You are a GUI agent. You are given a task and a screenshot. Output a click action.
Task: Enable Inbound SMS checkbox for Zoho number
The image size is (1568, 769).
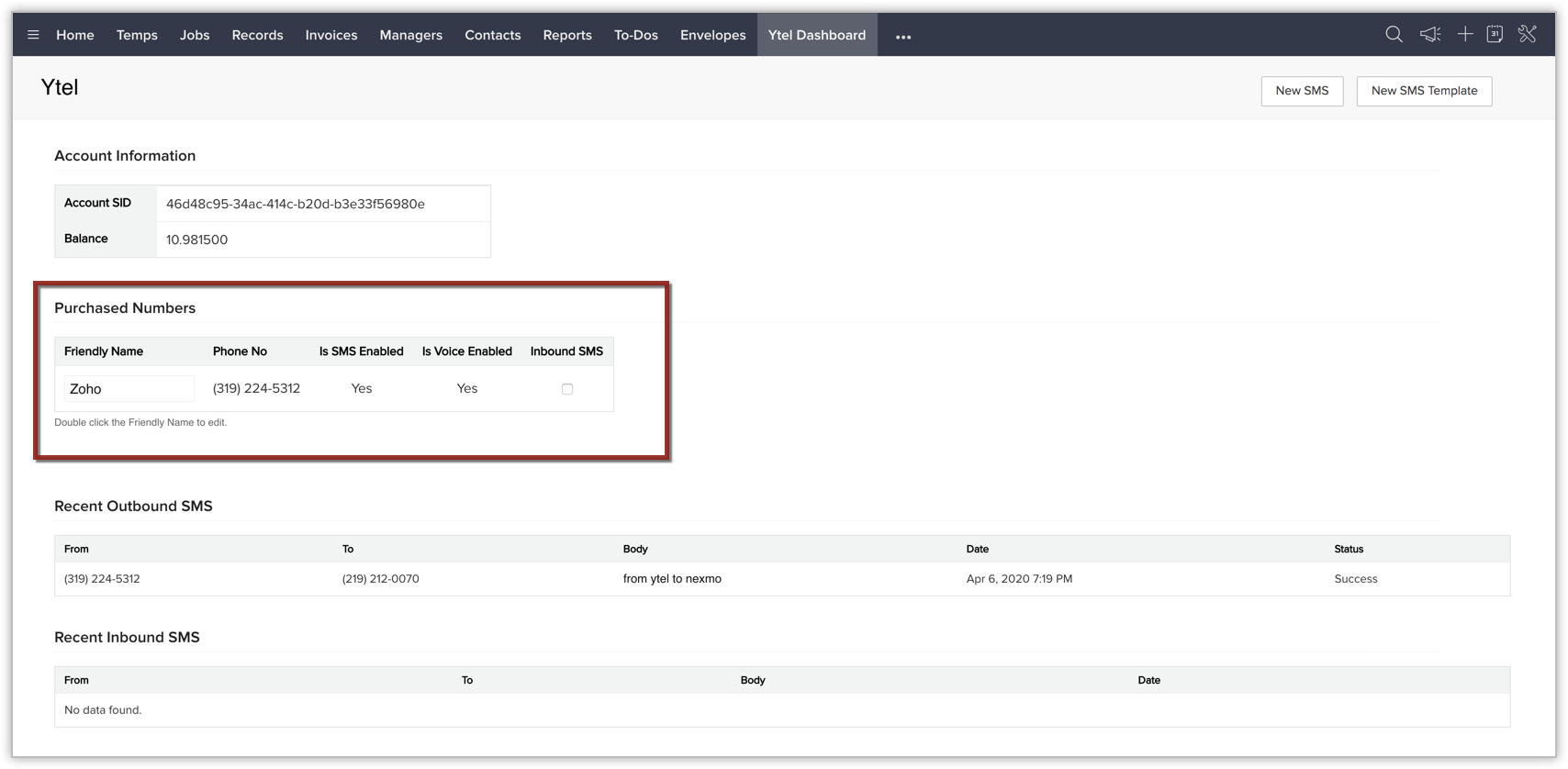pos(567,389)
